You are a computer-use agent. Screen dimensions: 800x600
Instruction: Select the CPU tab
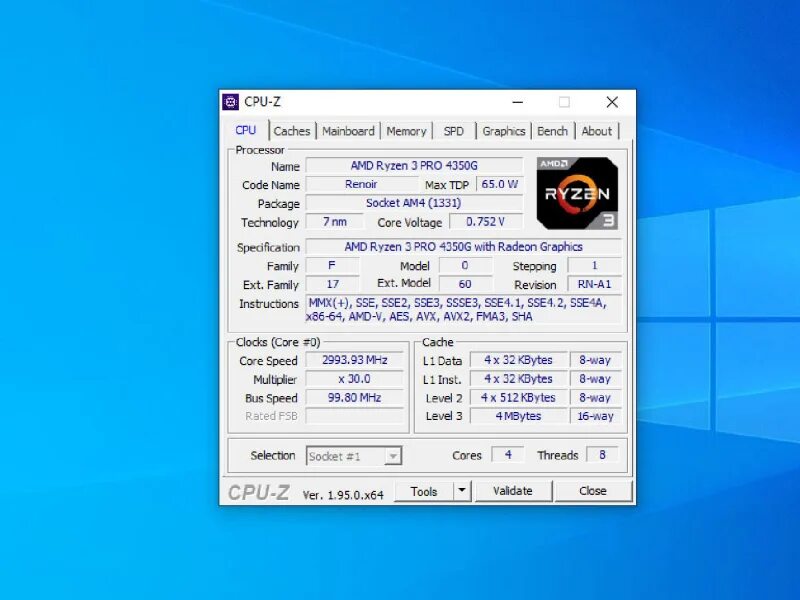245,130
